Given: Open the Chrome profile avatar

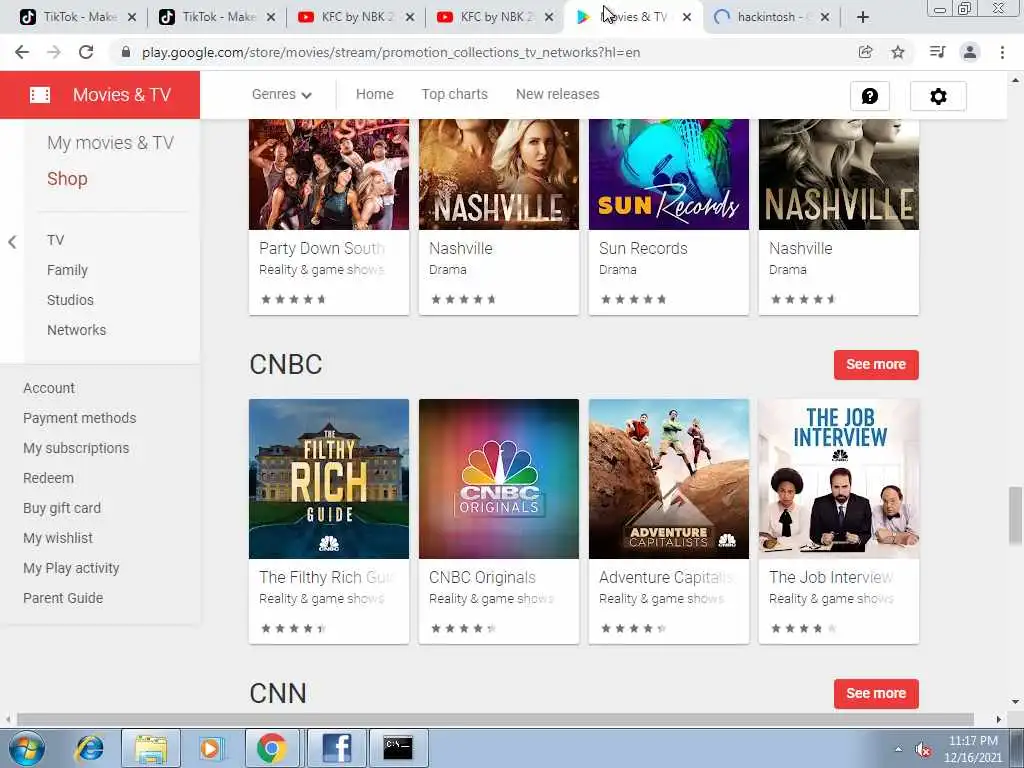Looking at the screenshot, I should click(x=970, y=52).
